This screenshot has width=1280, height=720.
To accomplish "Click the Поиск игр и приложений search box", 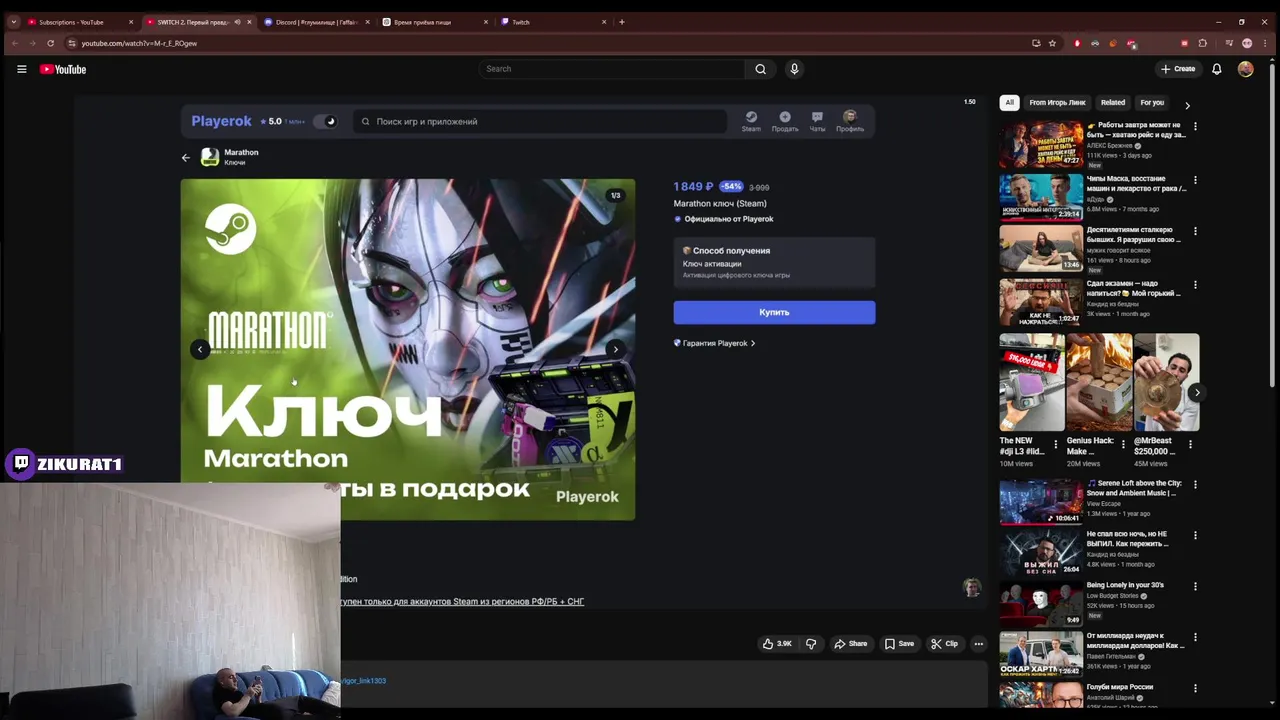I will click(540, 121).
